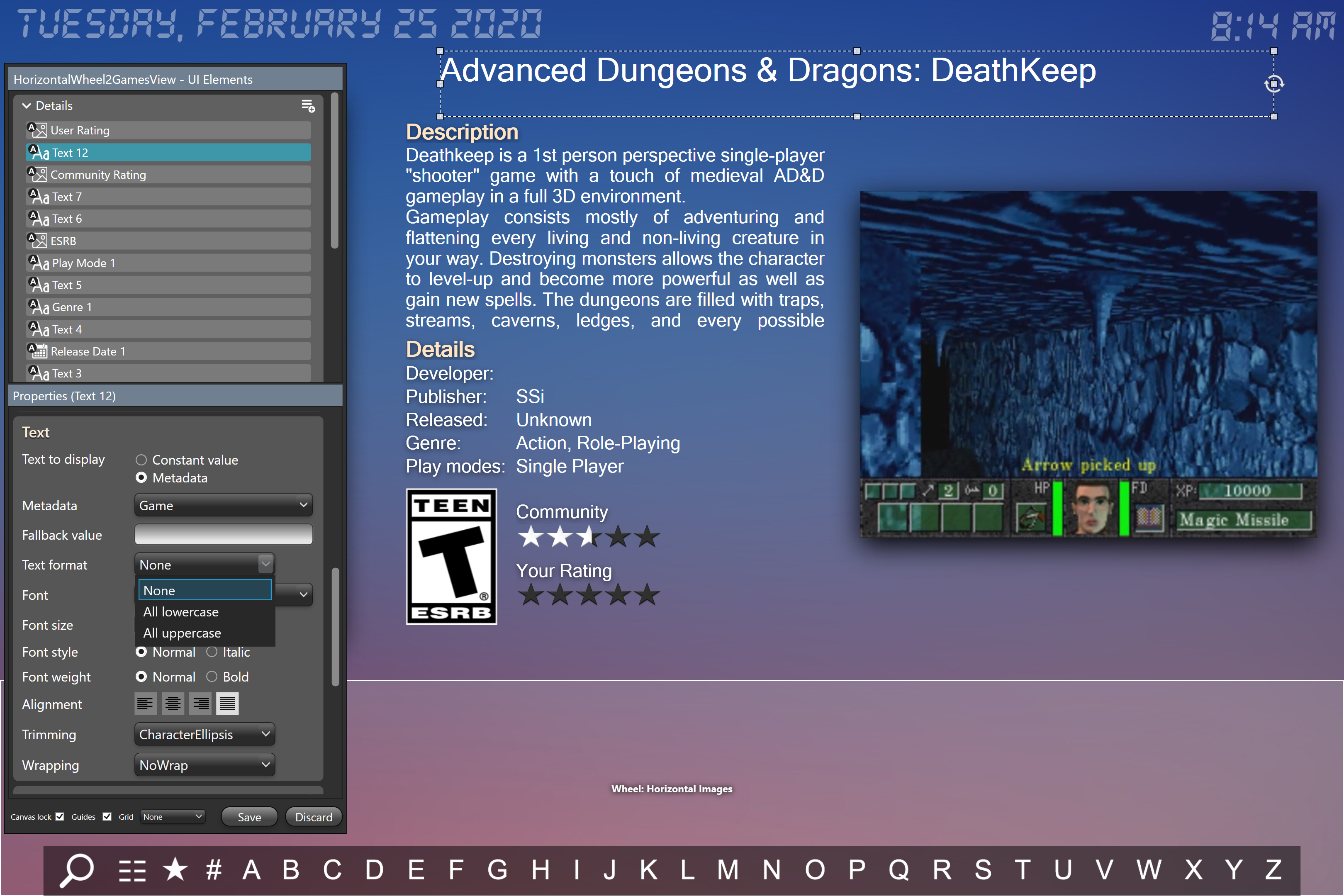The image size is (1344, 896).
Task: Choose None in Text format list
Action: click(x=205, y=590)
